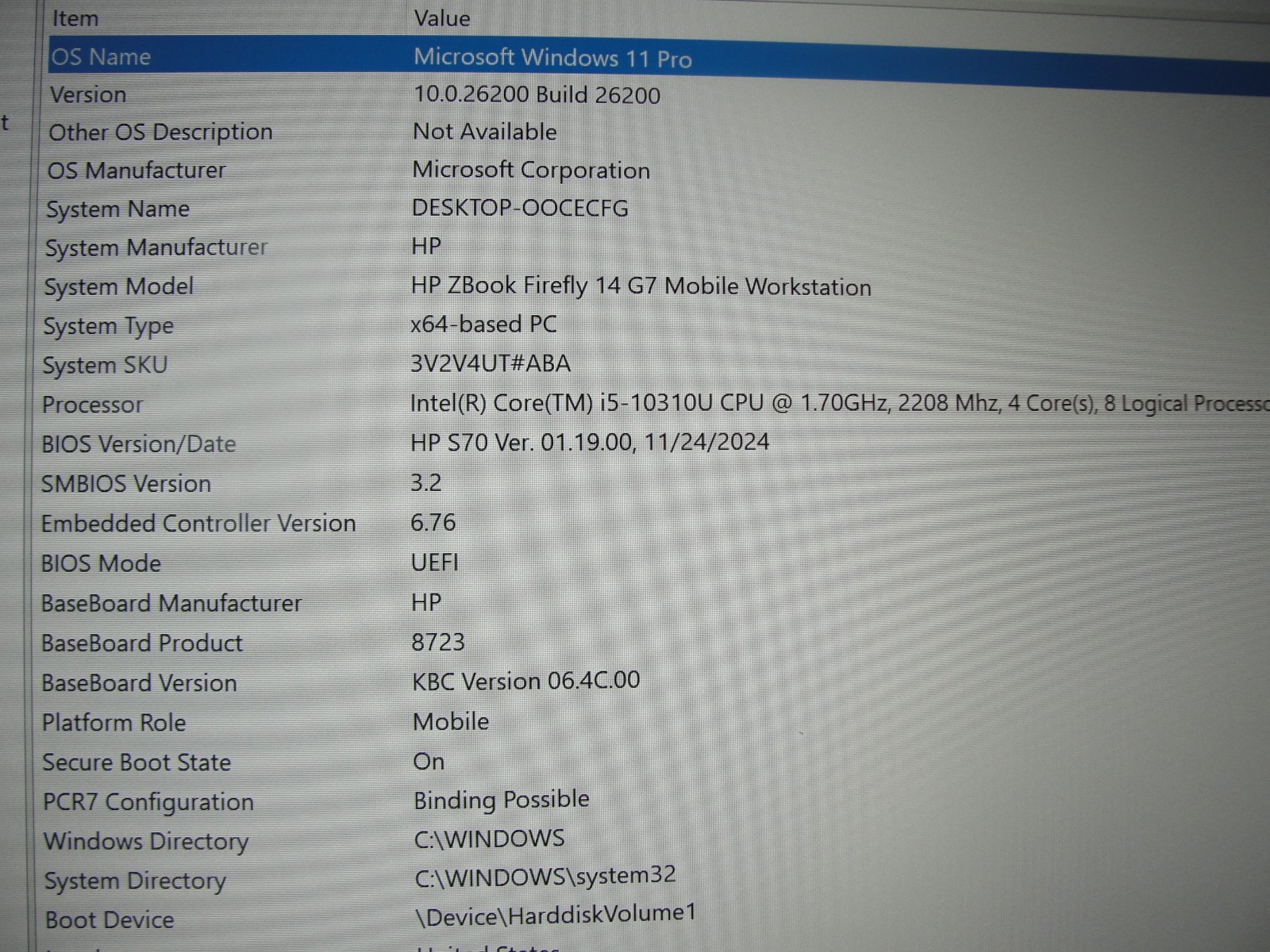Image resolution: width=1270 pixels, height=952 pixels.
Task: Click the Not Available value
Action: click(x=485, y=131)
